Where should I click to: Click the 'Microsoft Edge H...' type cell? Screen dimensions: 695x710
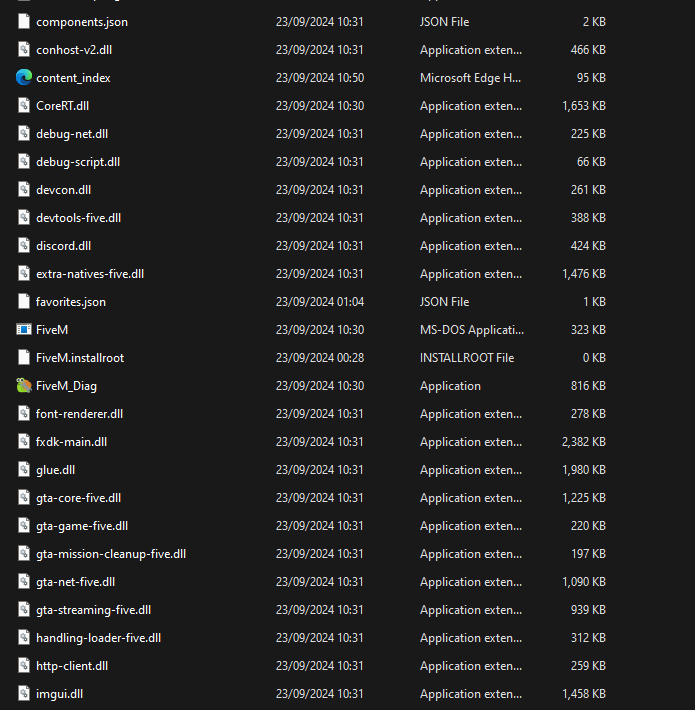(470, 78)
